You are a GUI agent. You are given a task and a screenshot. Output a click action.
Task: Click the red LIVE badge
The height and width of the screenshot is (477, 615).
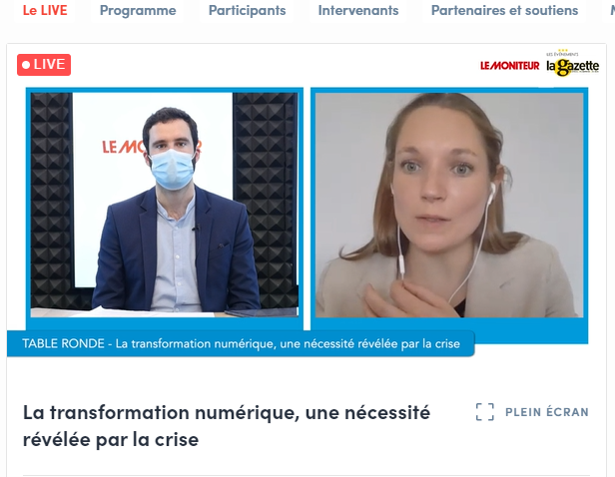point(44,65)
